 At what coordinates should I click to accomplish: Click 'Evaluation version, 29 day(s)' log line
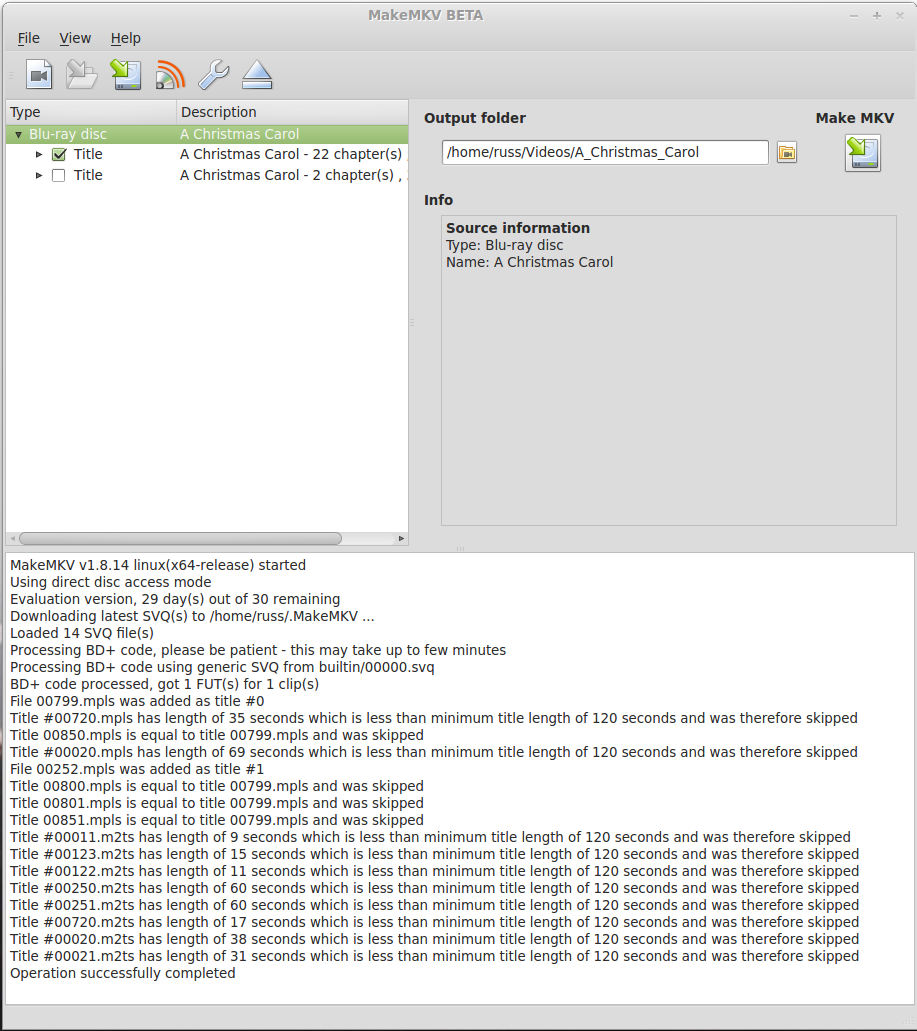[x=176, y=599]
